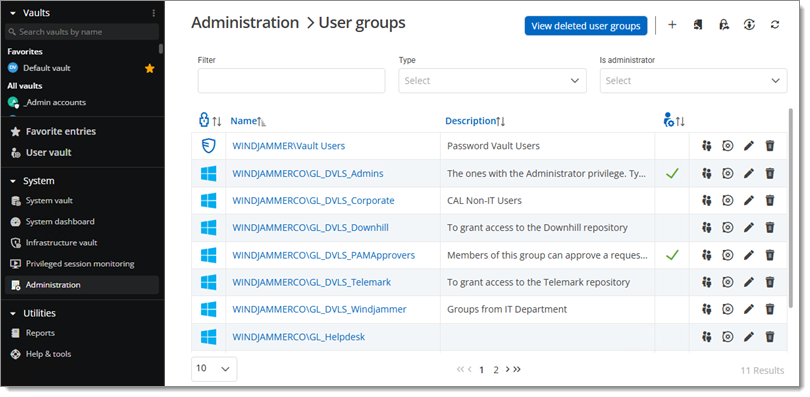
Task: Open the Is administrator dropdown
Action: pos(693,81)
